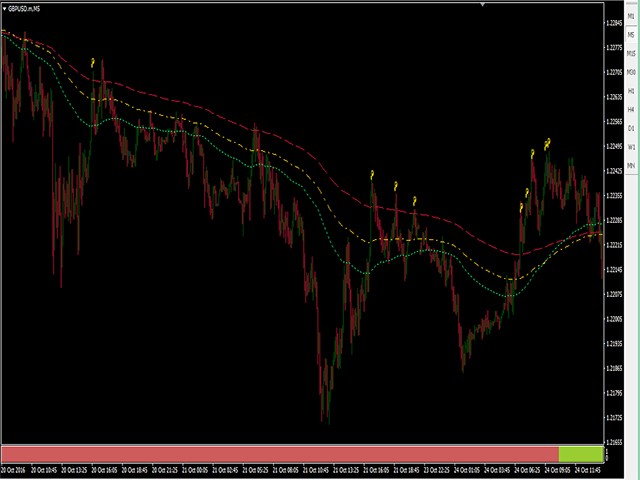Click the GBPUSD.m,M5 chart title

click(x=24, y=8)
